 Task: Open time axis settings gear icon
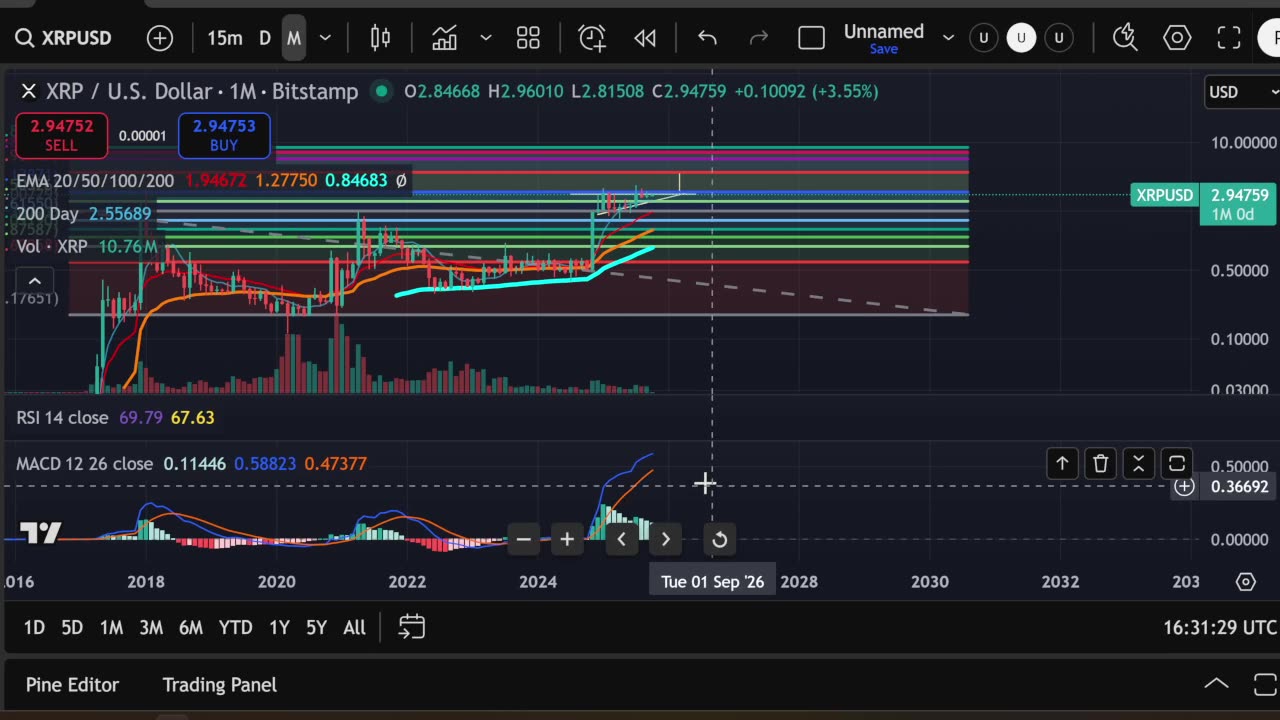[1245, 581]
